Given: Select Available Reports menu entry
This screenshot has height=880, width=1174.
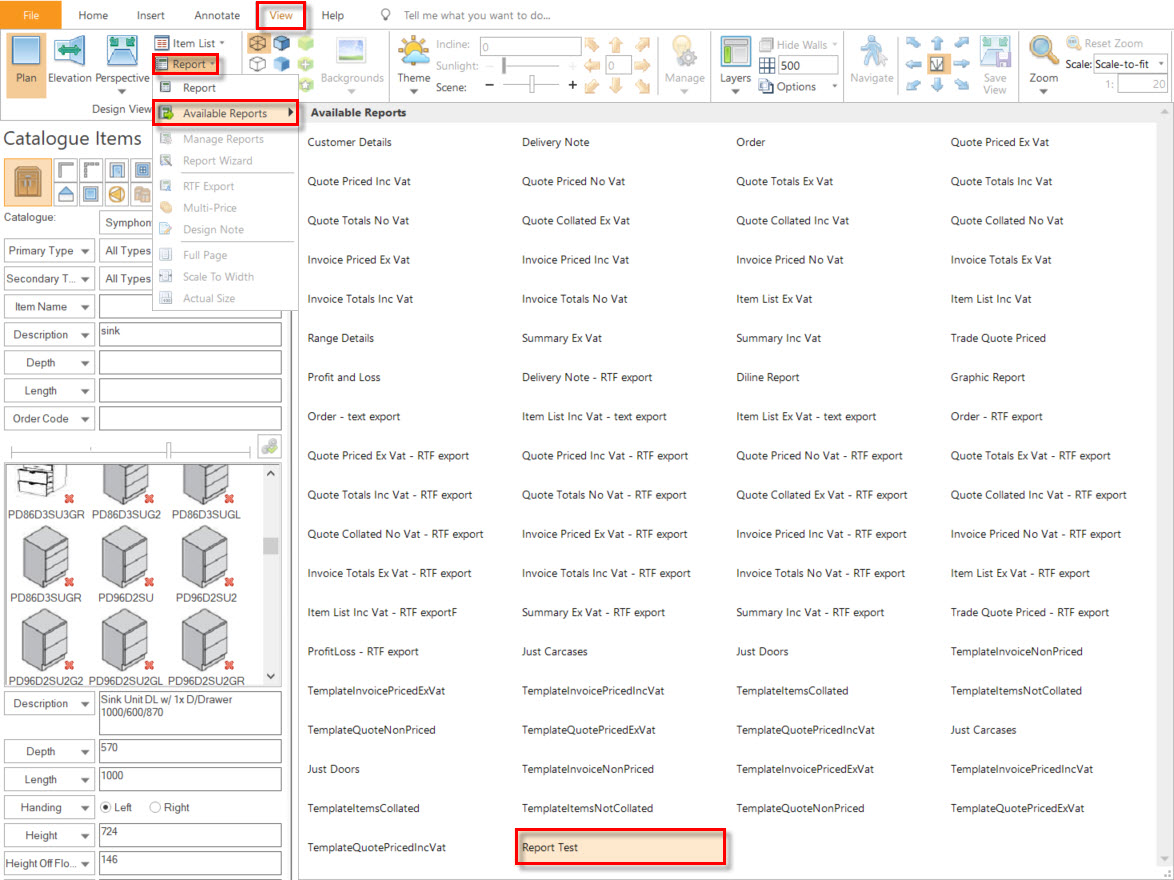Looking at the screenshot, I should click(x=225, y=113).
